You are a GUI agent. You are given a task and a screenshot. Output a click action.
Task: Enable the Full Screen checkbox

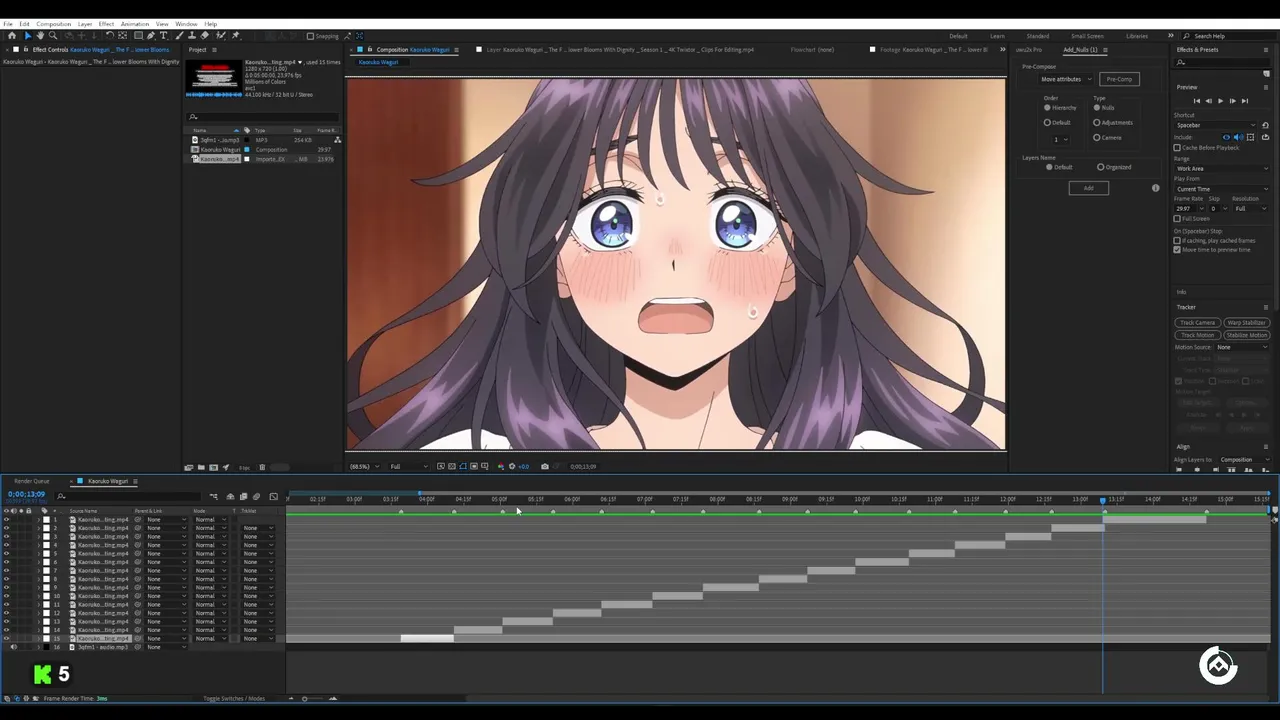pyautogui.click(x=1177, y=218)
